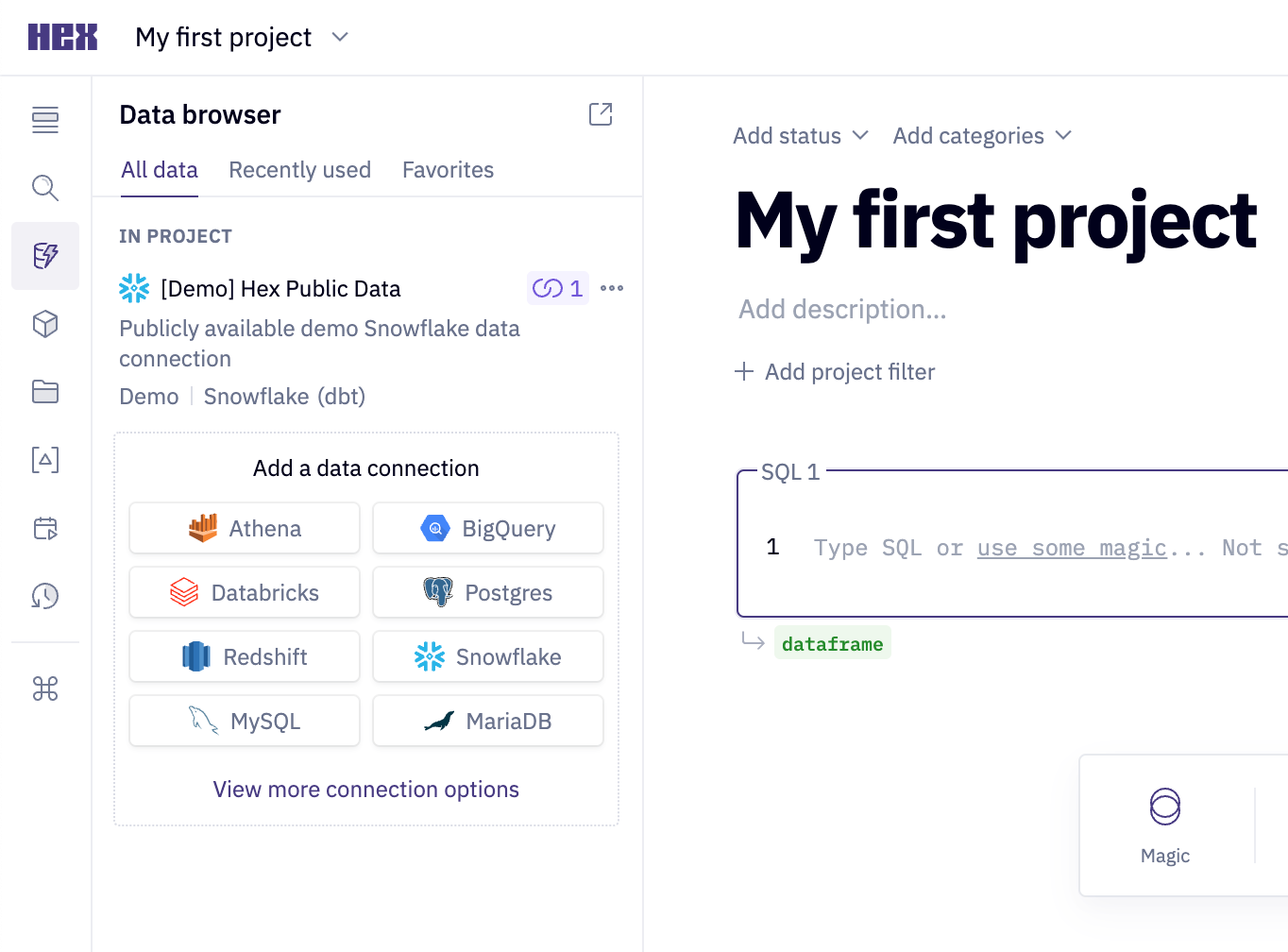Click the cube packages sidebar icon
The height and width of the screenshot is (952, 1288).
[45, 324]
